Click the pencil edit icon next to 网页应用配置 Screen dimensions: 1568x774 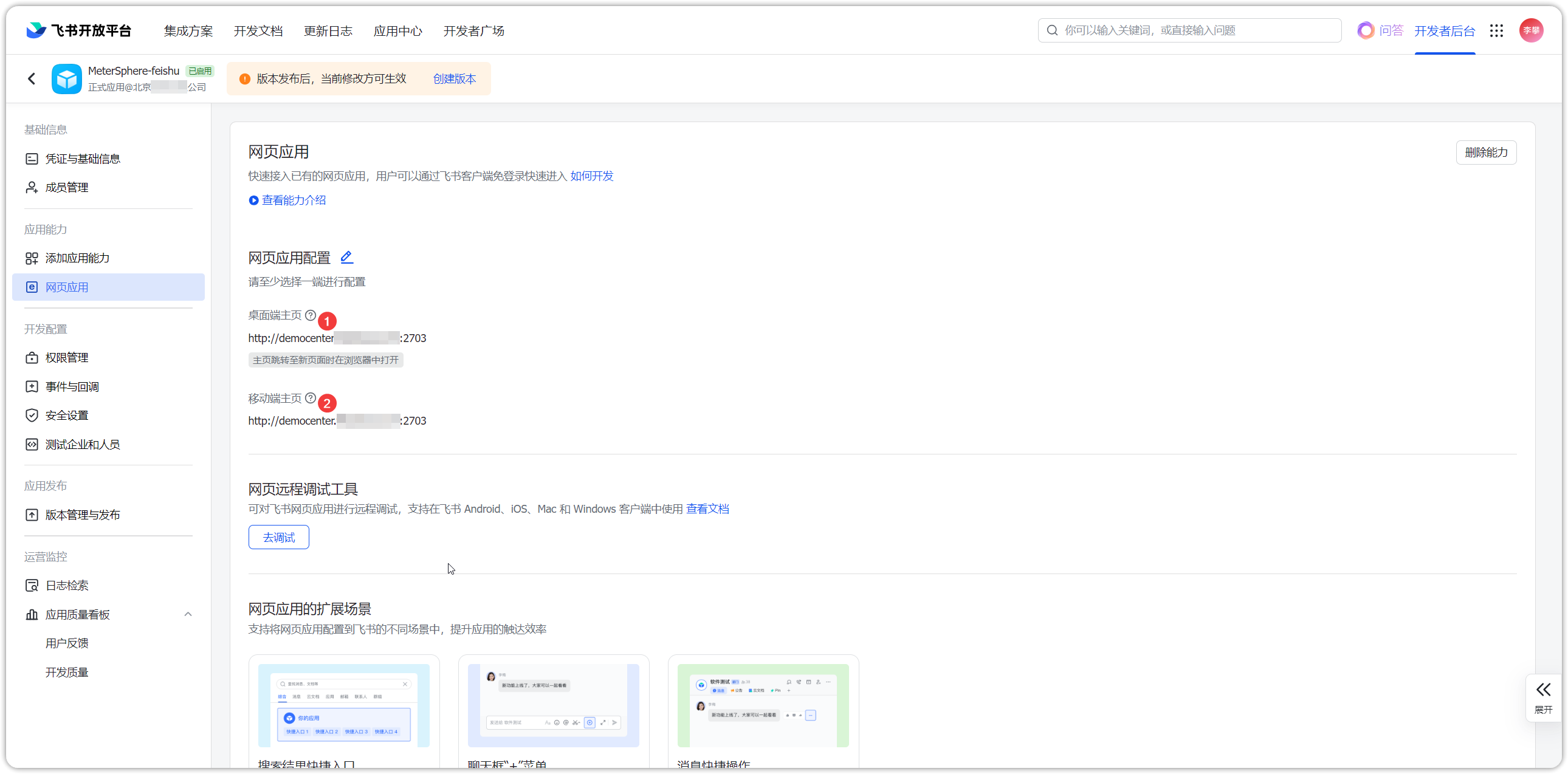pyautogui.click(x=346, y=258)
